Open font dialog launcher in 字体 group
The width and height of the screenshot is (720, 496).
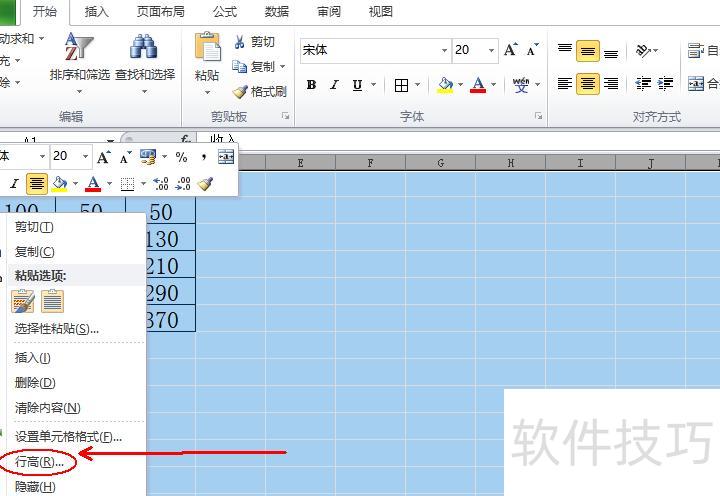coord(538,116)
